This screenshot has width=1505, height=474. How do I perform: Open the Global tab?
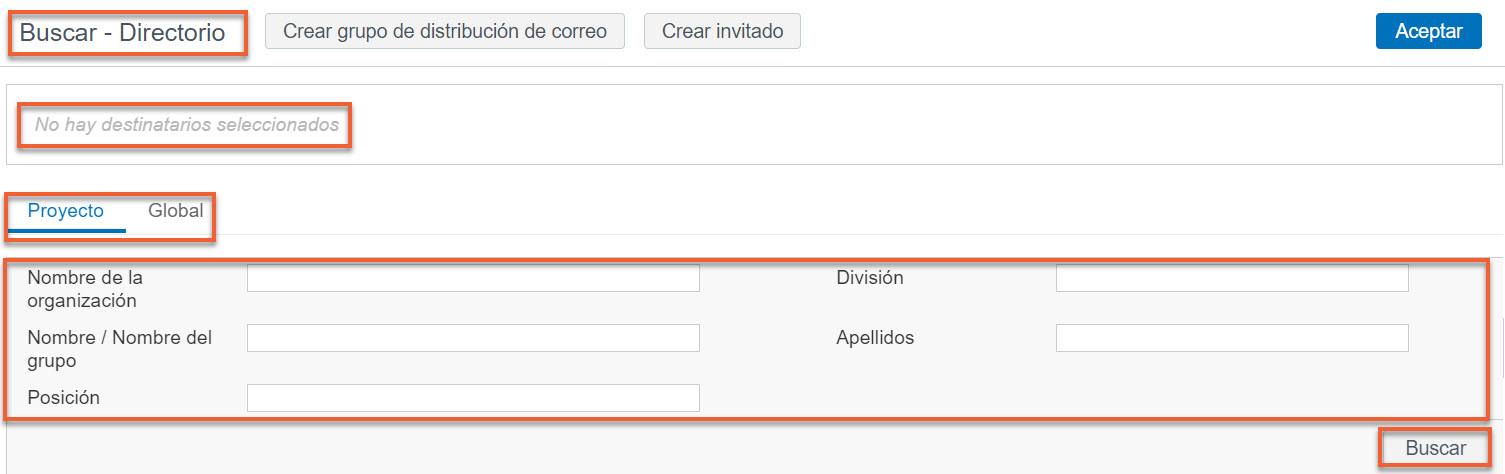click(x=176, y=211)
